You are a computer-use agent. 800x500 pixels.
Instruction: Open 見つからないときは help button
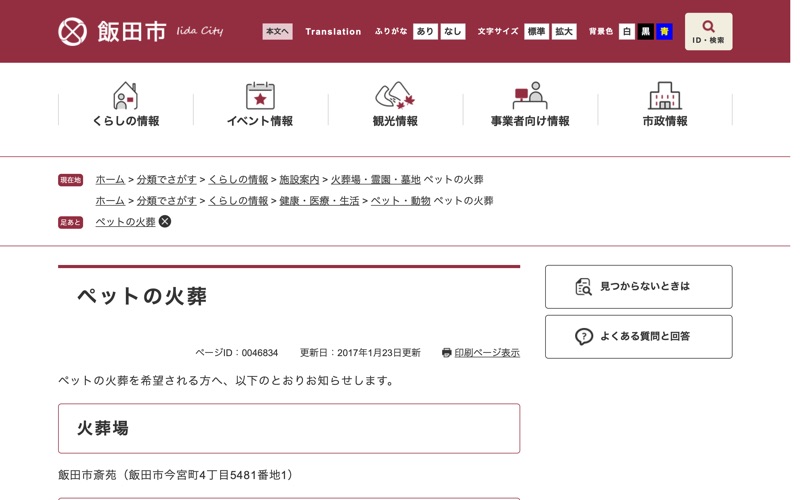click(638, 287)
